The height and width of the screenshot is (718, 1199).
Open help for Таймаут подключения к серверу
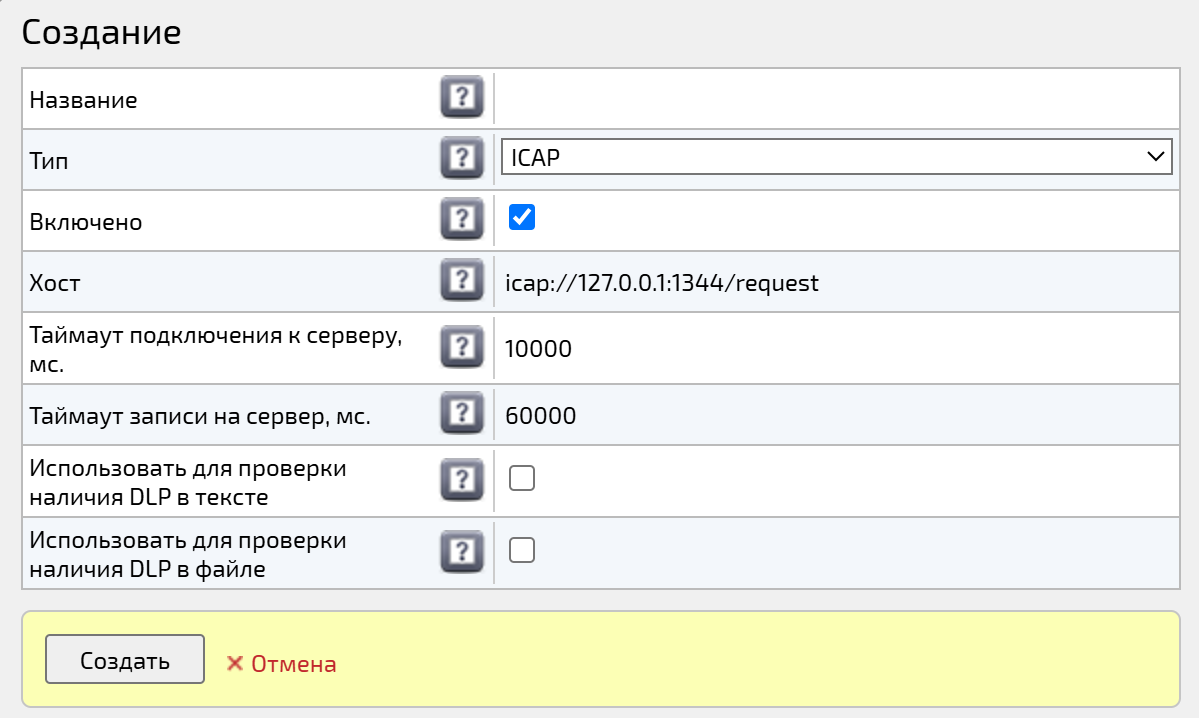coord(462,347)
